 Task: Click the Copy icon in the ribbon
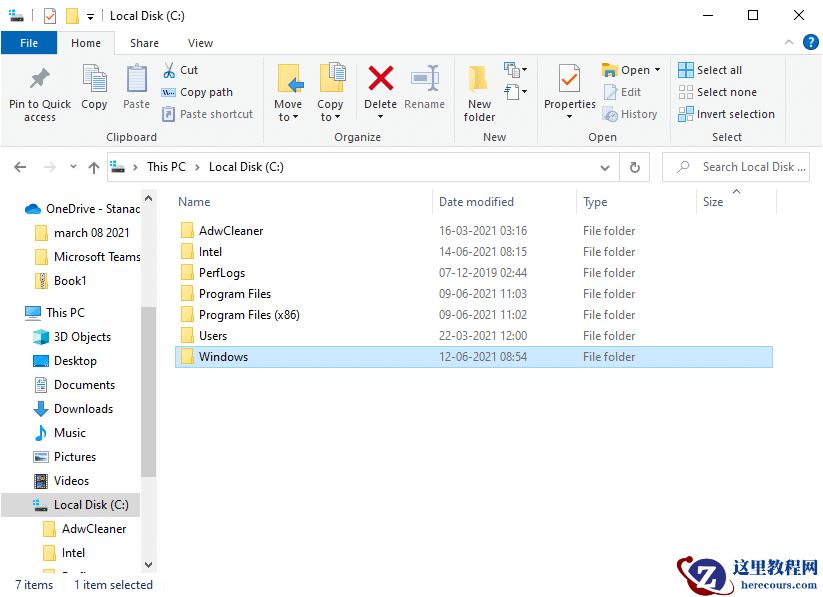(x=94, y=88)
